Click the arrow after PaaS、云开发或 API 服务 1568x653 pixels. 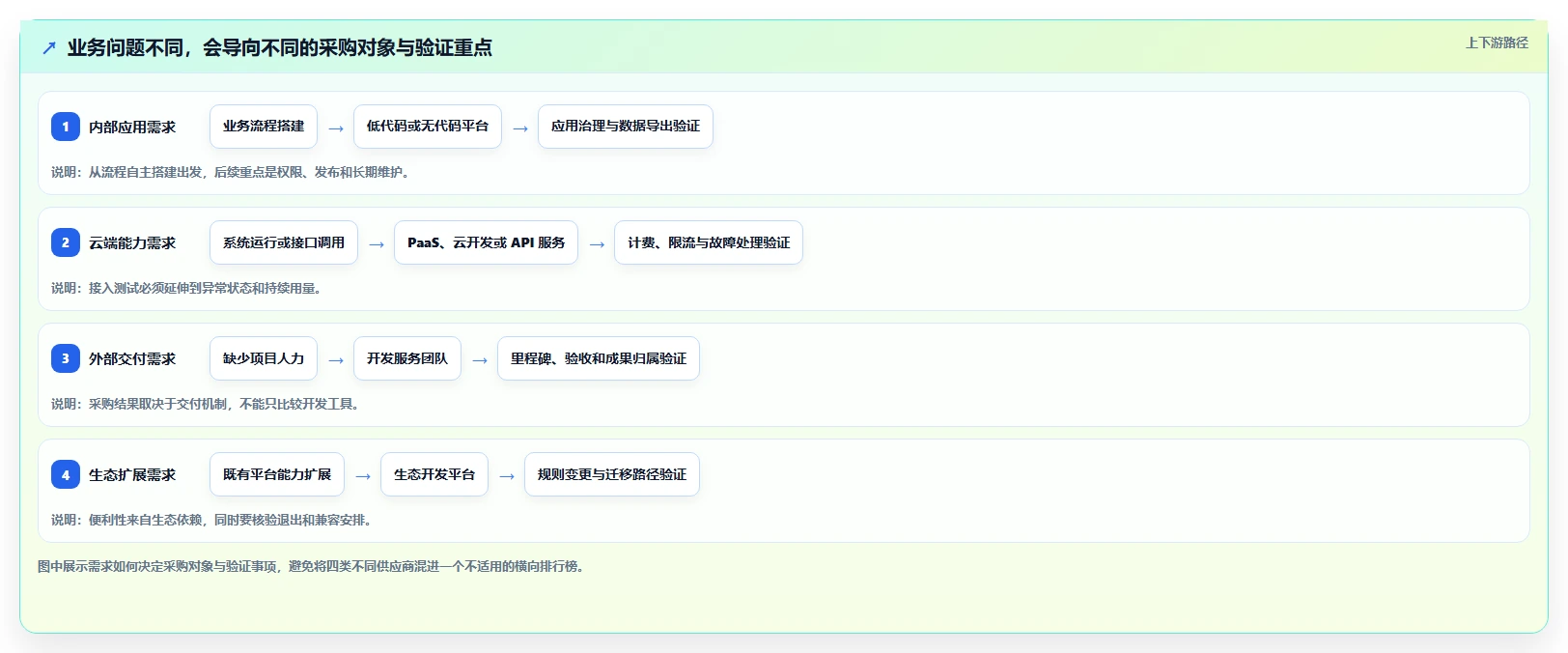(597, 243)
